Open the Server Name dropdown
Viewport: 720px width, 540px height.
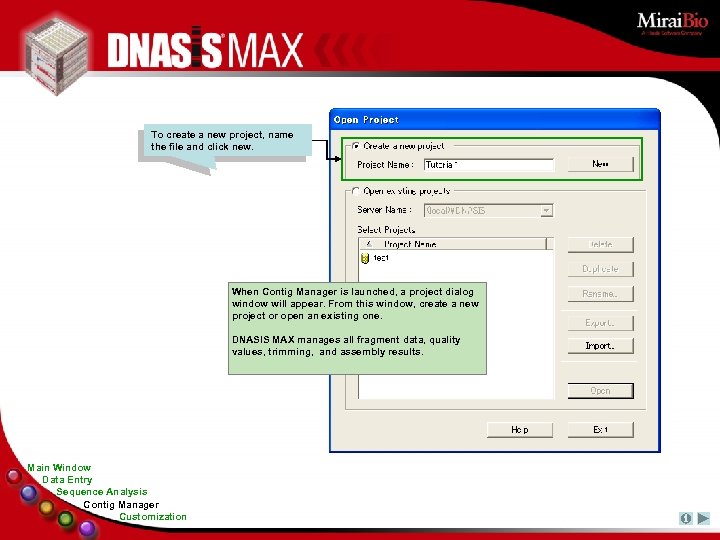pos(546,211)
